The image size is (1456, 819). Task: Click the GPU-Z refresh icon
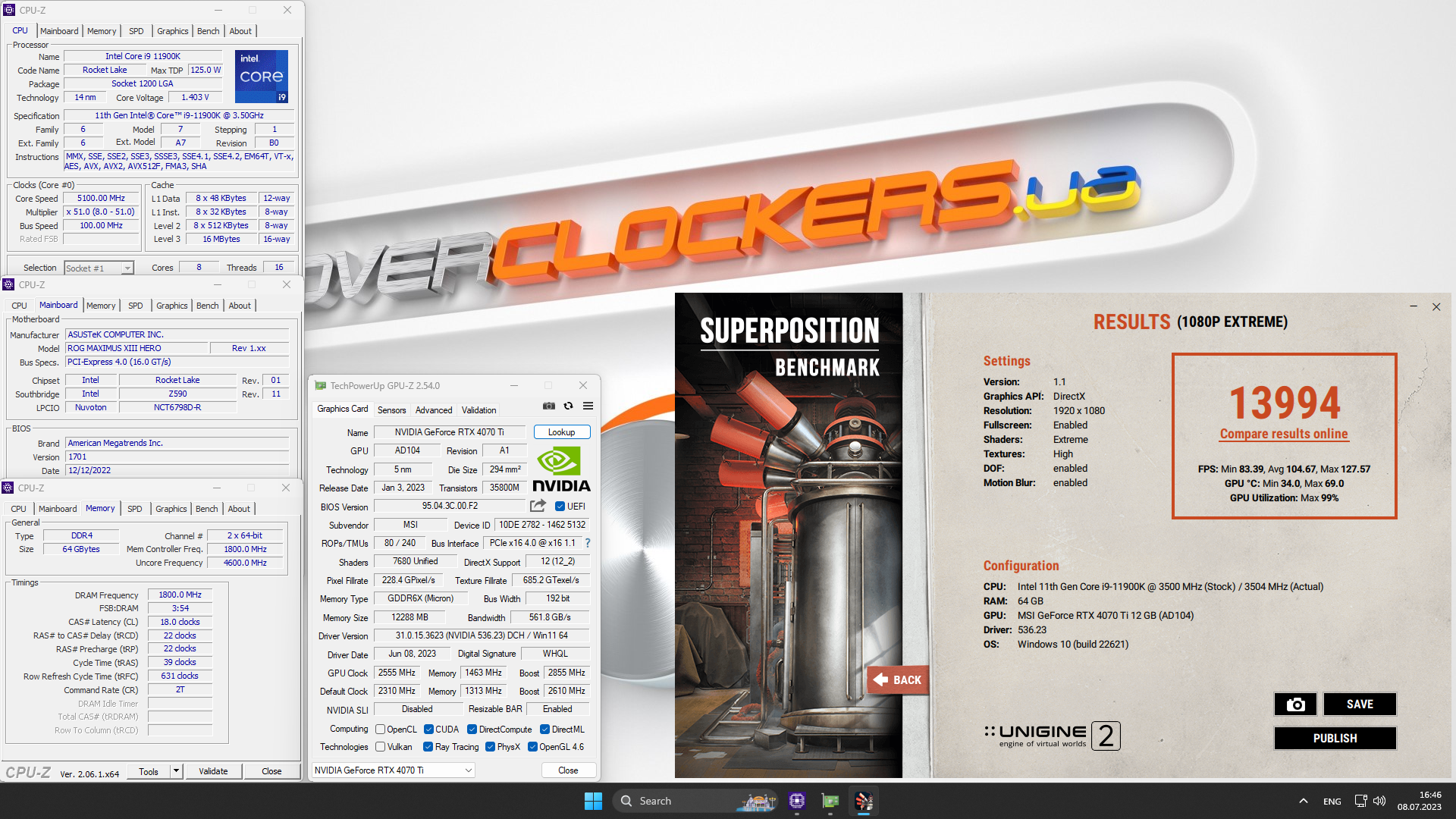pos(568,406)
